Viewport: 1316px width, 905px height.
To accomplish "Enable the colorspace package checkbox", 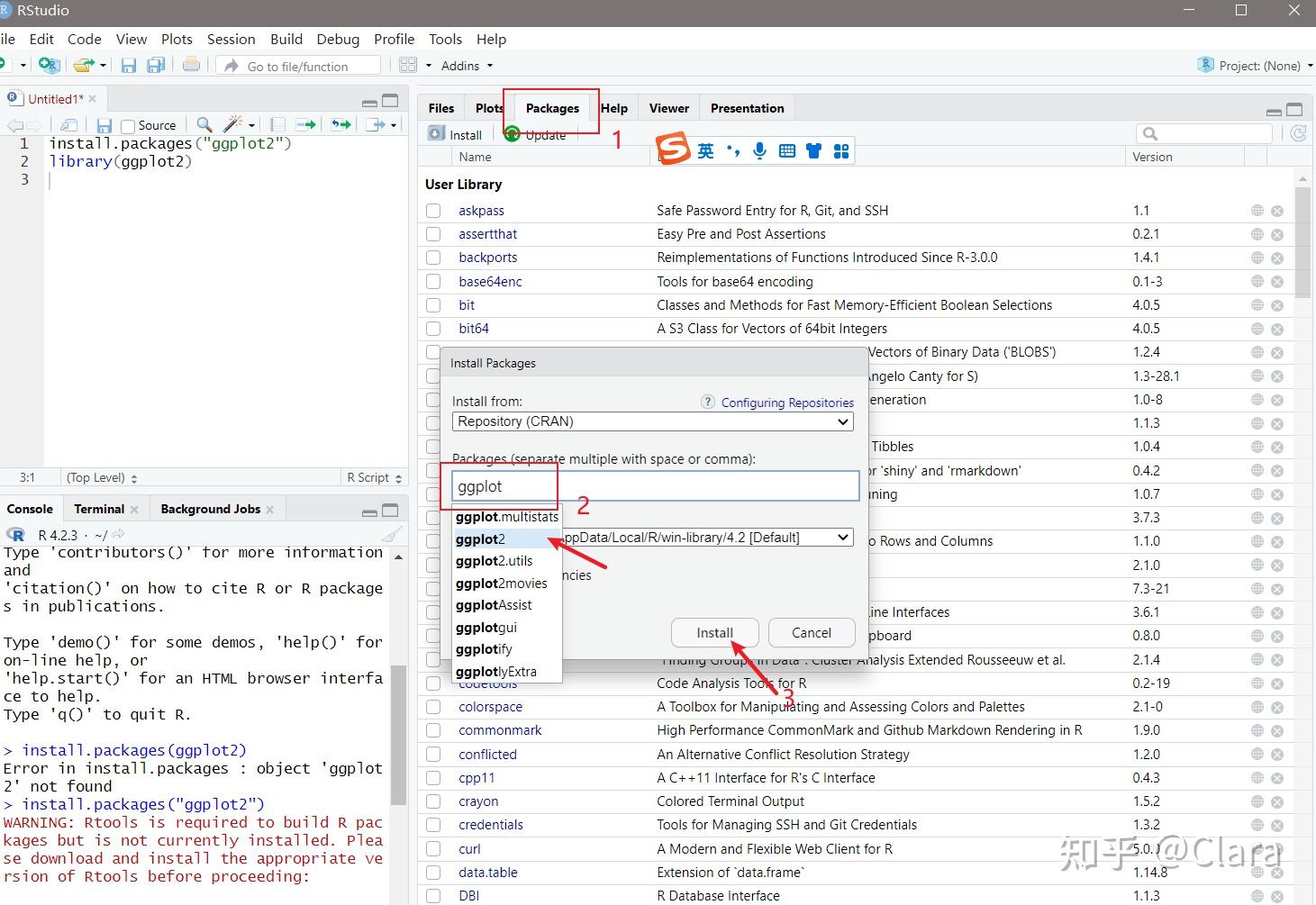I will pos(433,707).
